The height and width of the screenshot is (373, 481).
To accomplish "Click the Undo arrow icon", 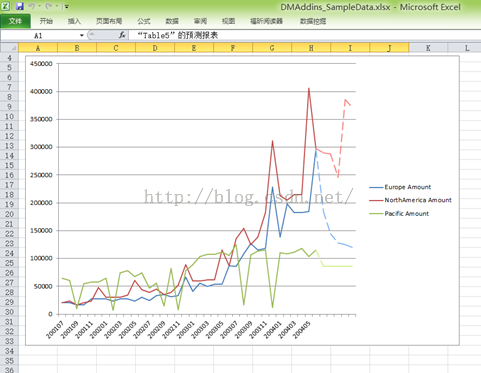I will click(31, 6).
